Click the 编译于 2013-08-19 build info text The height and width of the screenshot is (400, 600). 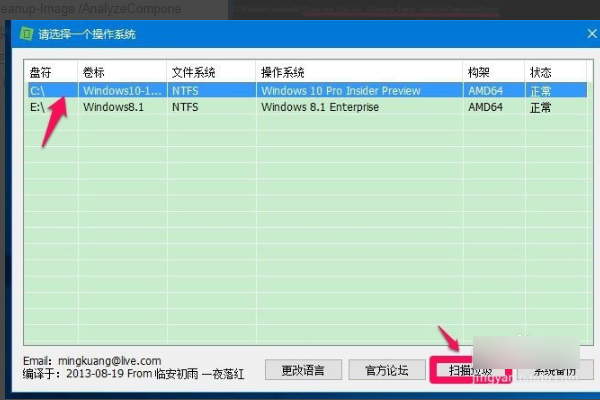click(133, 374)
